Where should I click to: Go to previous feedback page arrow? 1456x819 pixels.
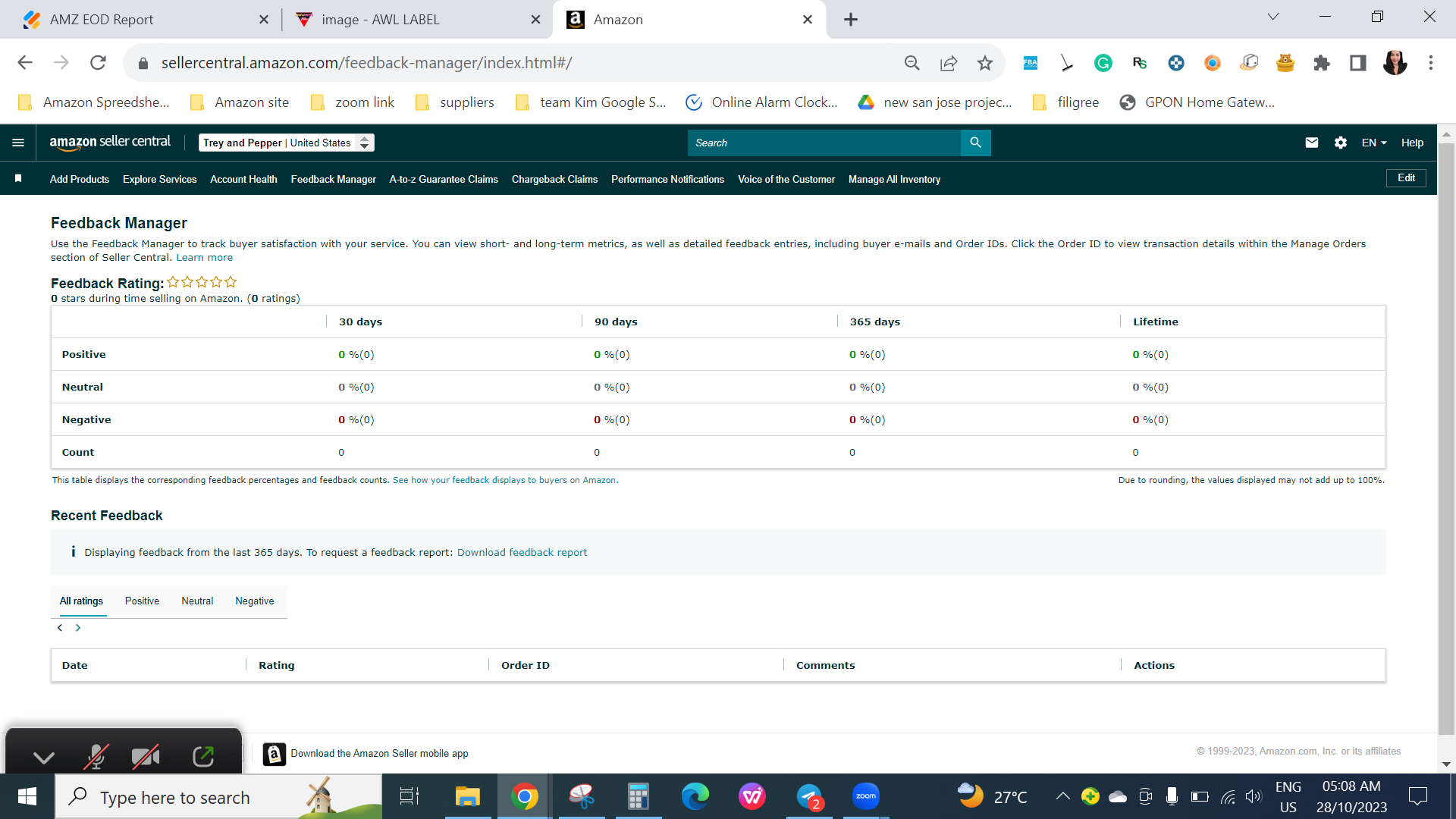pyautogui.click(x=60, y=628)
